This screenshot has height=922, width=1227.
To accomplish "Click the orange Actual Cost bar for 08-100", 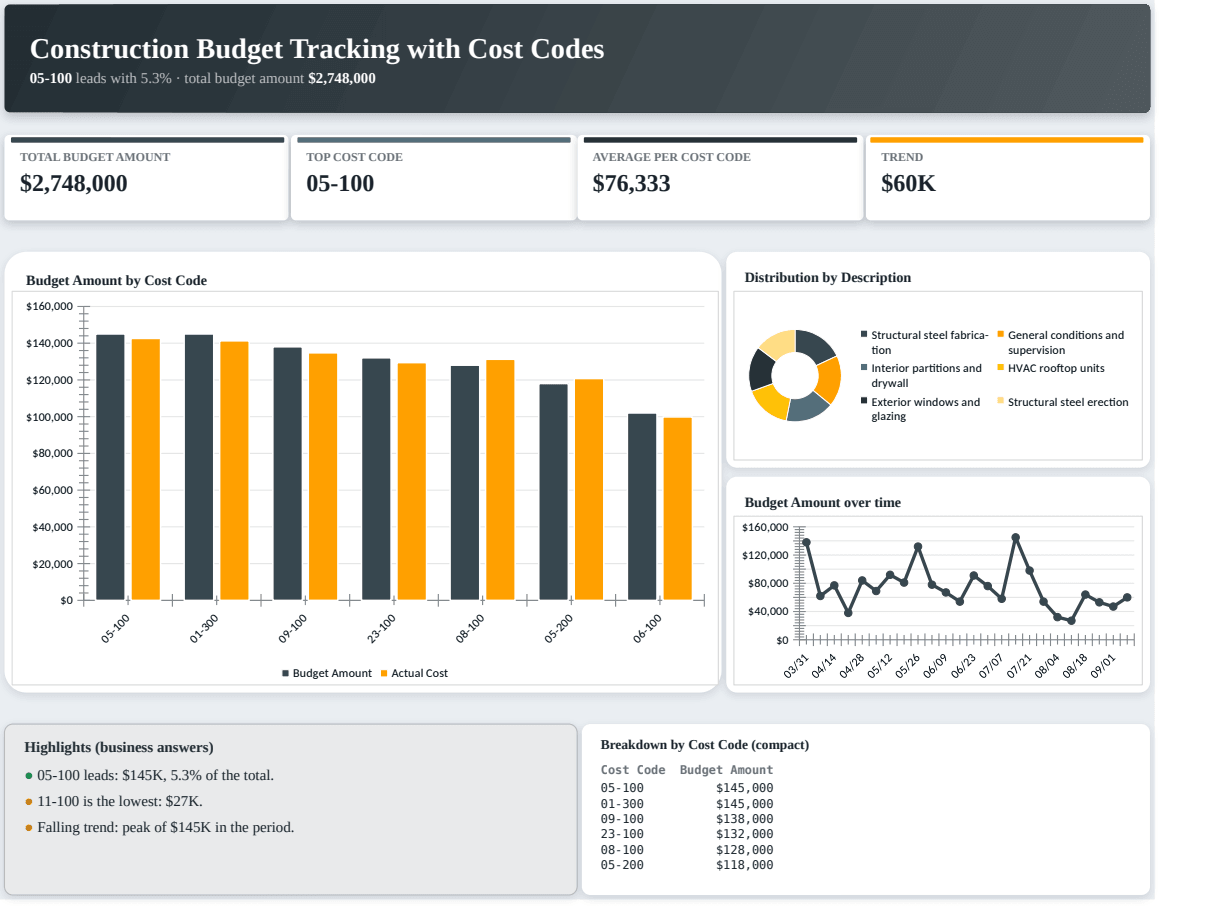I will point(500,480).
